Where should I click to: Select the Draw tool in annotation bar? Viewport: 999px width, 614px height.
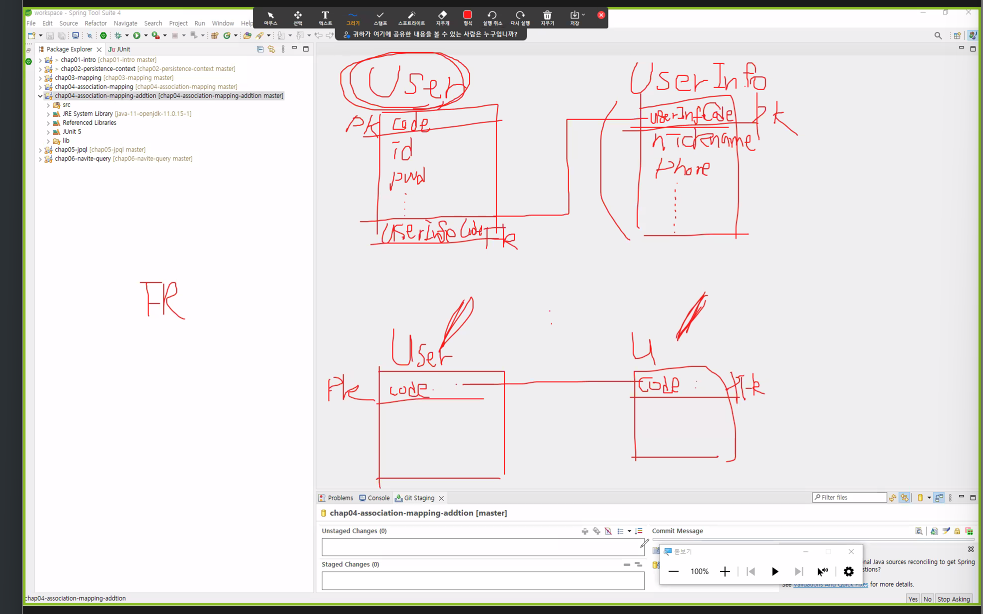[x=352, y=18]
